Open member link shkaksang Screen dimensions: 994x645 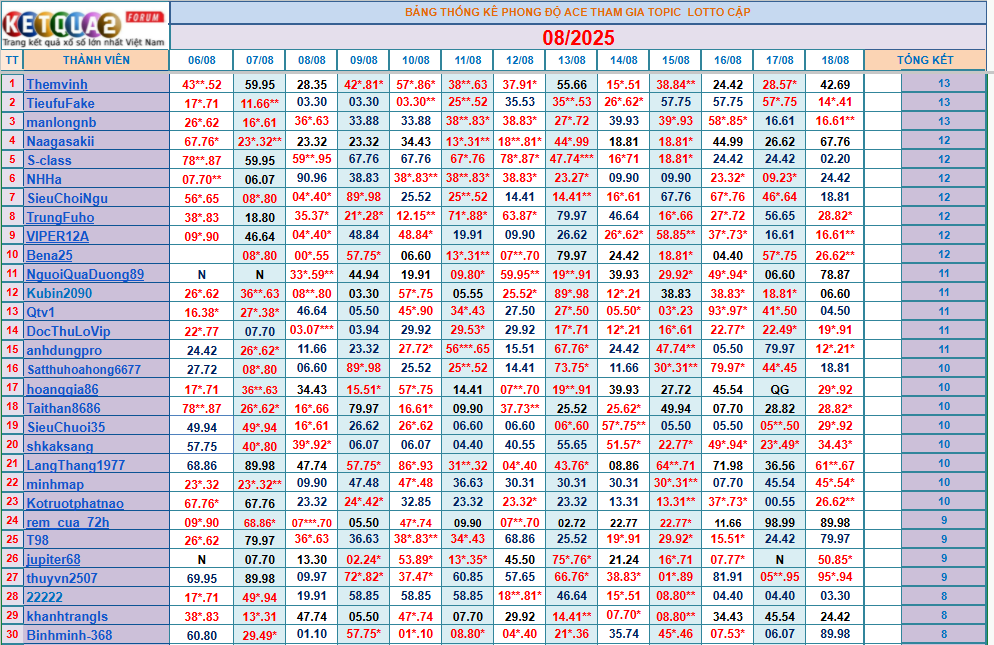(60, 446)
